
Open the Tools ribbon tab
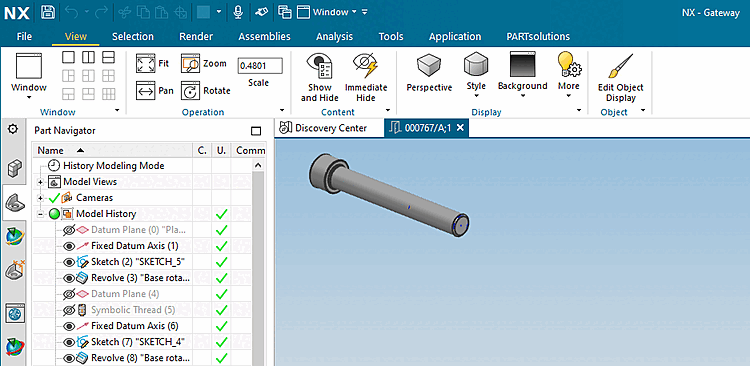(x=391, y=36)
